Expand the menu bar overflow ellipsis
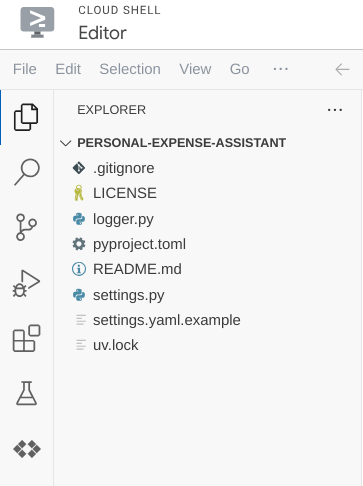The image size is (363, 486). (281, 69)
